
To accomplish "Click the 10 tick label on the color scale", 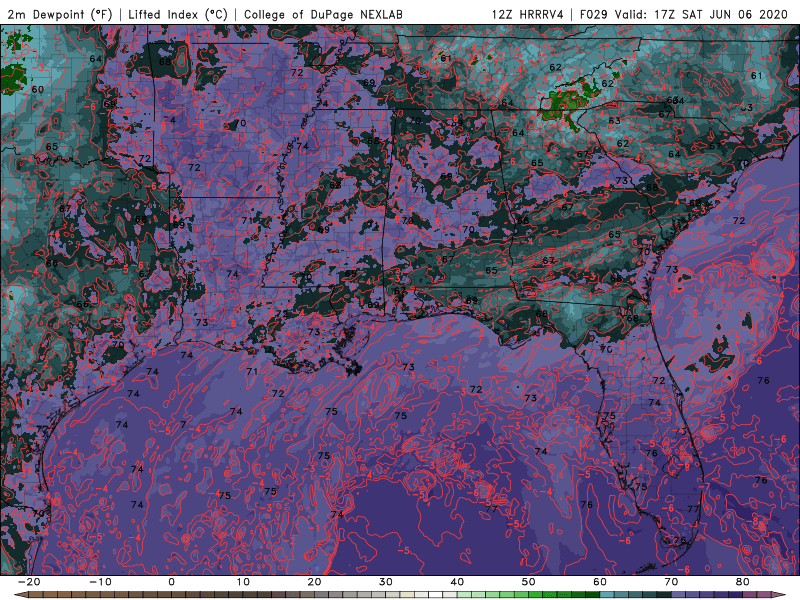I will (x=243, y=582).
